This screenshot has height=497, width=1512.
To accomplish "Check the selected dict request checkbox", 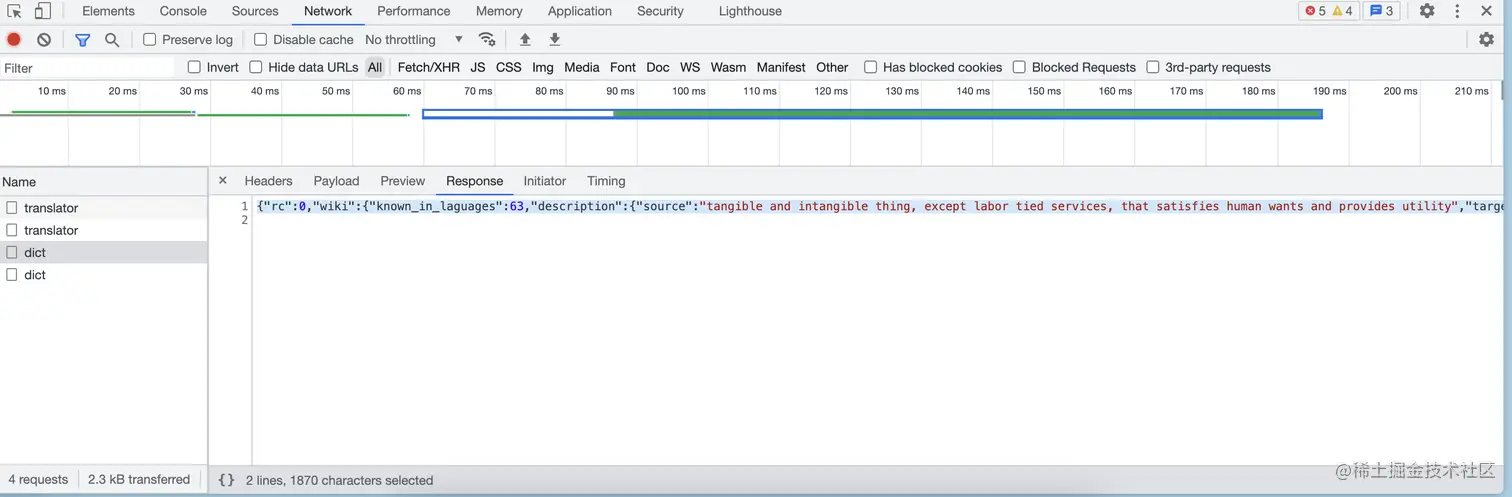I will tap(12, 252).
